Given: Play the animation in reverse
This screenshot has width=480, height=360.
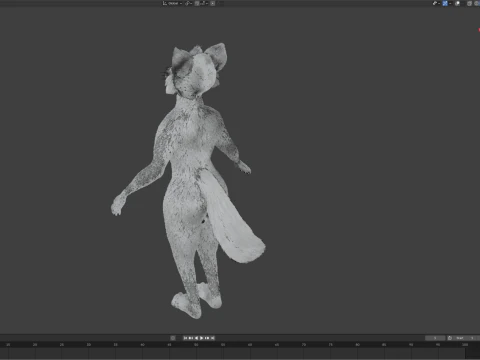Looking at the screenshot, I should pos(196,338).
